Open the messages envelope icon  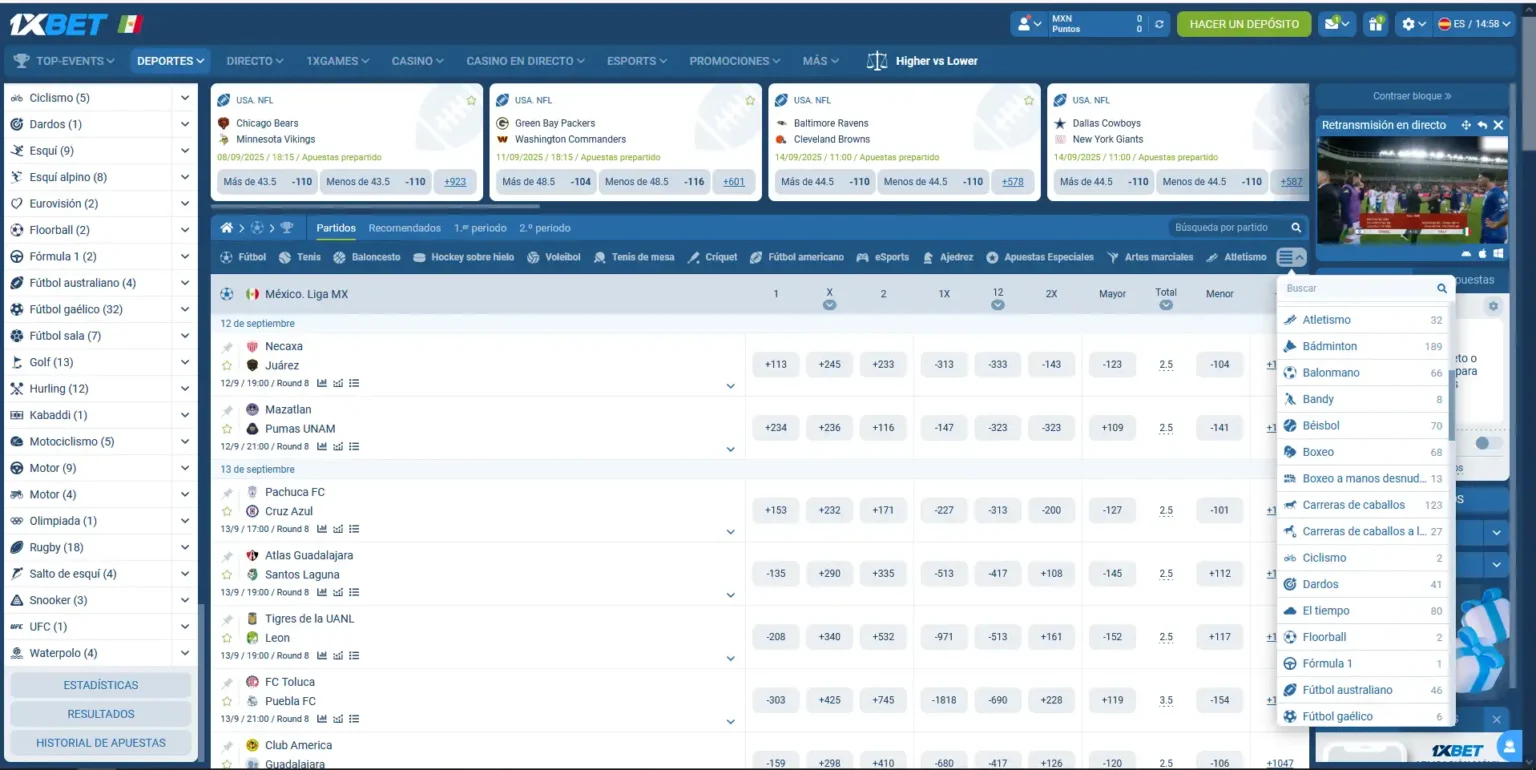1336,24
